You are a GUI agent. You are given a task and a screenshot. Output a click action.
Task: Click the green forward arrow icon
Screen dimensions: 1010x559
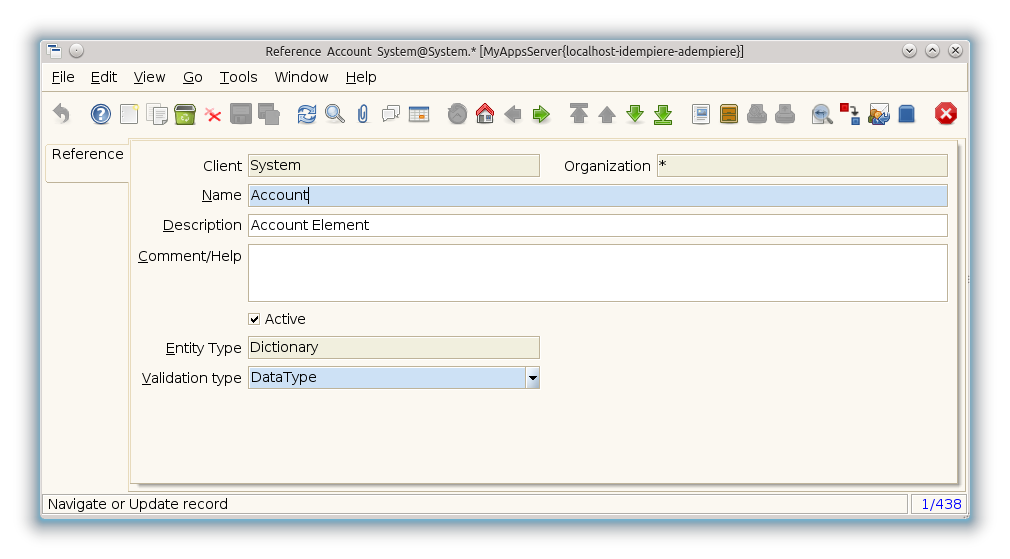[541, 114]
